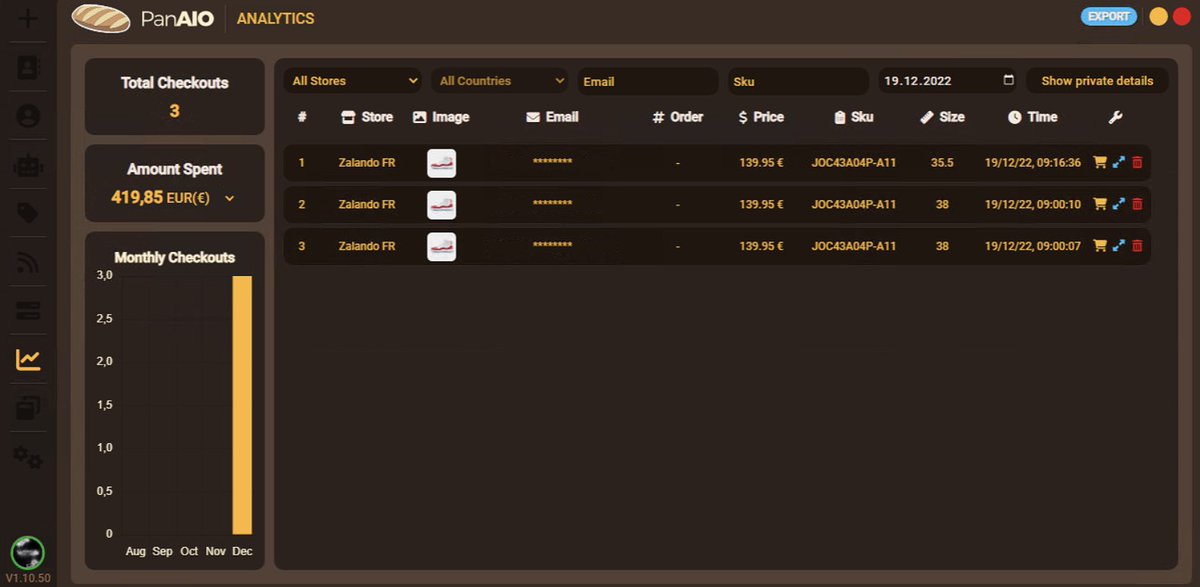Viewport: 1200px width, 587px height.
Task: Expand details icon for 09:00:07 checkout
Action: pyautogui.click(x=1119, y=246)
